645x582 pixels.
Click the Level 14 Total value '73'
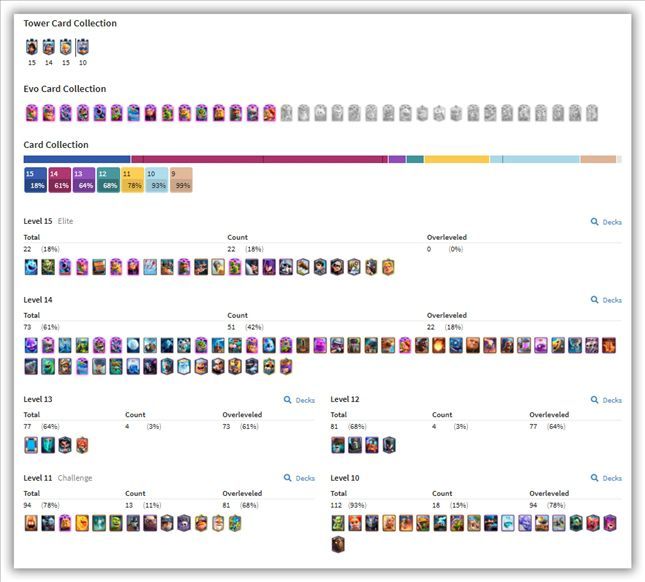(28, 327)
